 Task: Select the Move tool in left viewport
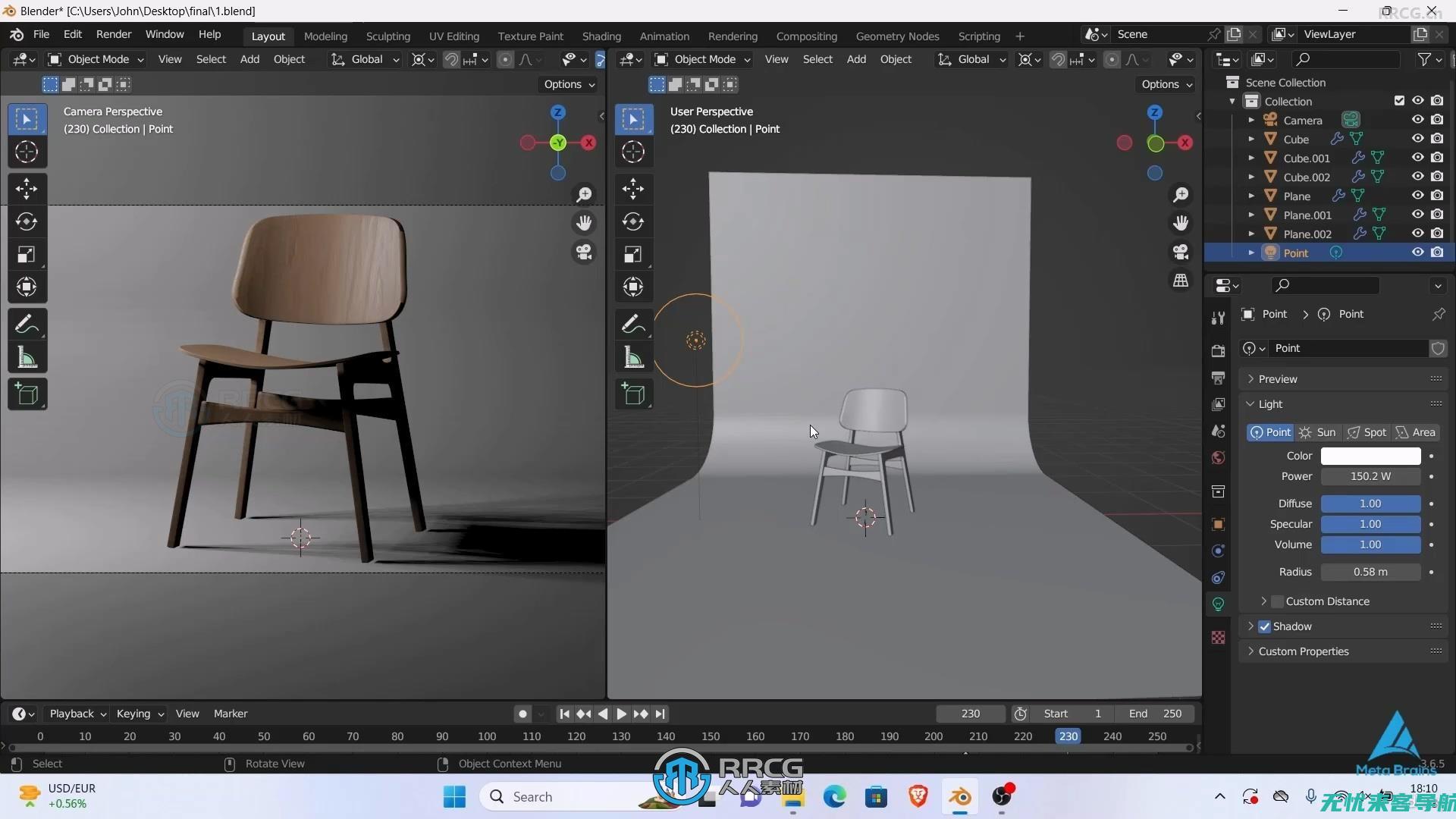27,188
